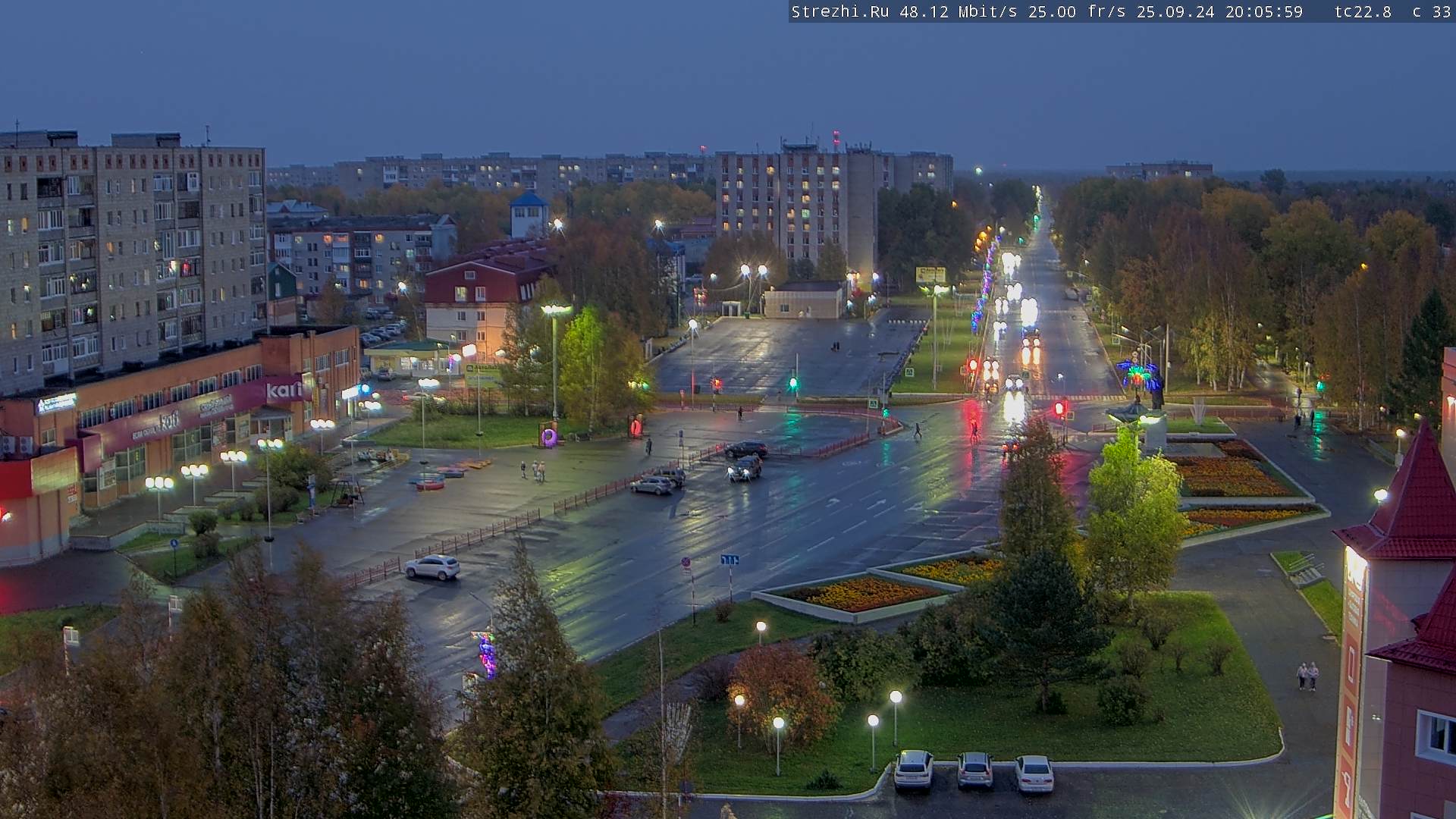Click the 25.00 fr/s frame rate

1077,12
